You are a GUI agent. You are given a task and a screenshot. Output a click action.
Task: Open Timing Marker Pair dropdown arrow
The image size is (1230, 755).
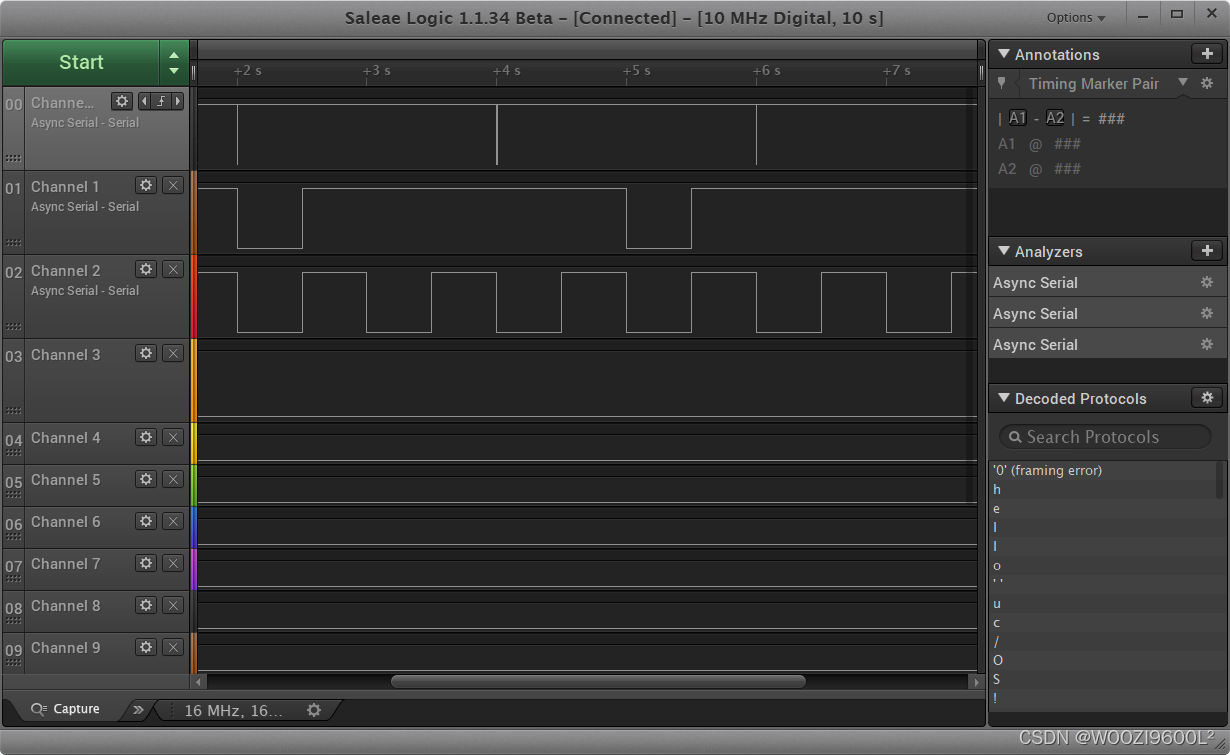(1183, 83)
